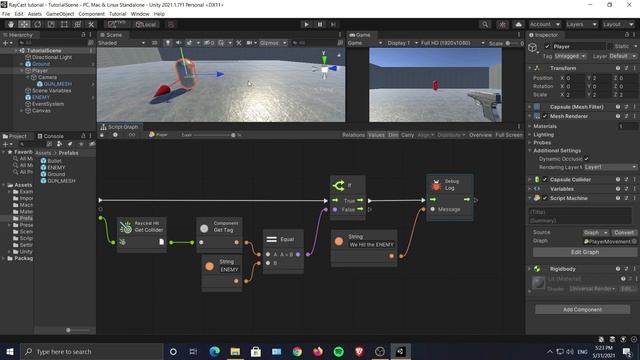
Task: Toggle the Static checkbox
Action: point(610,47)
